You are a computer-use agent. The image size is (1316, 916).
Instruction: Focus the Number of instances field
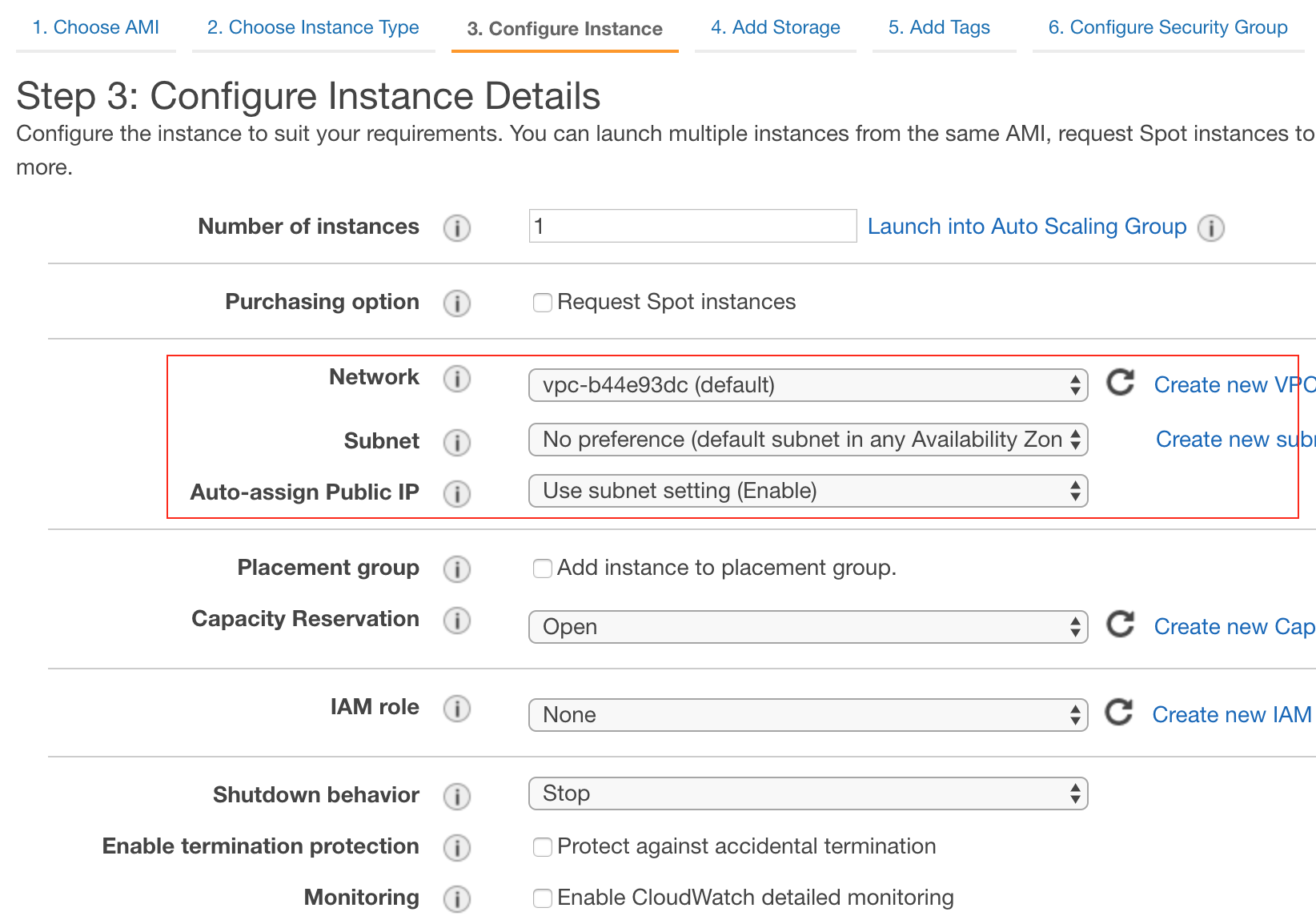pos(693,226)
